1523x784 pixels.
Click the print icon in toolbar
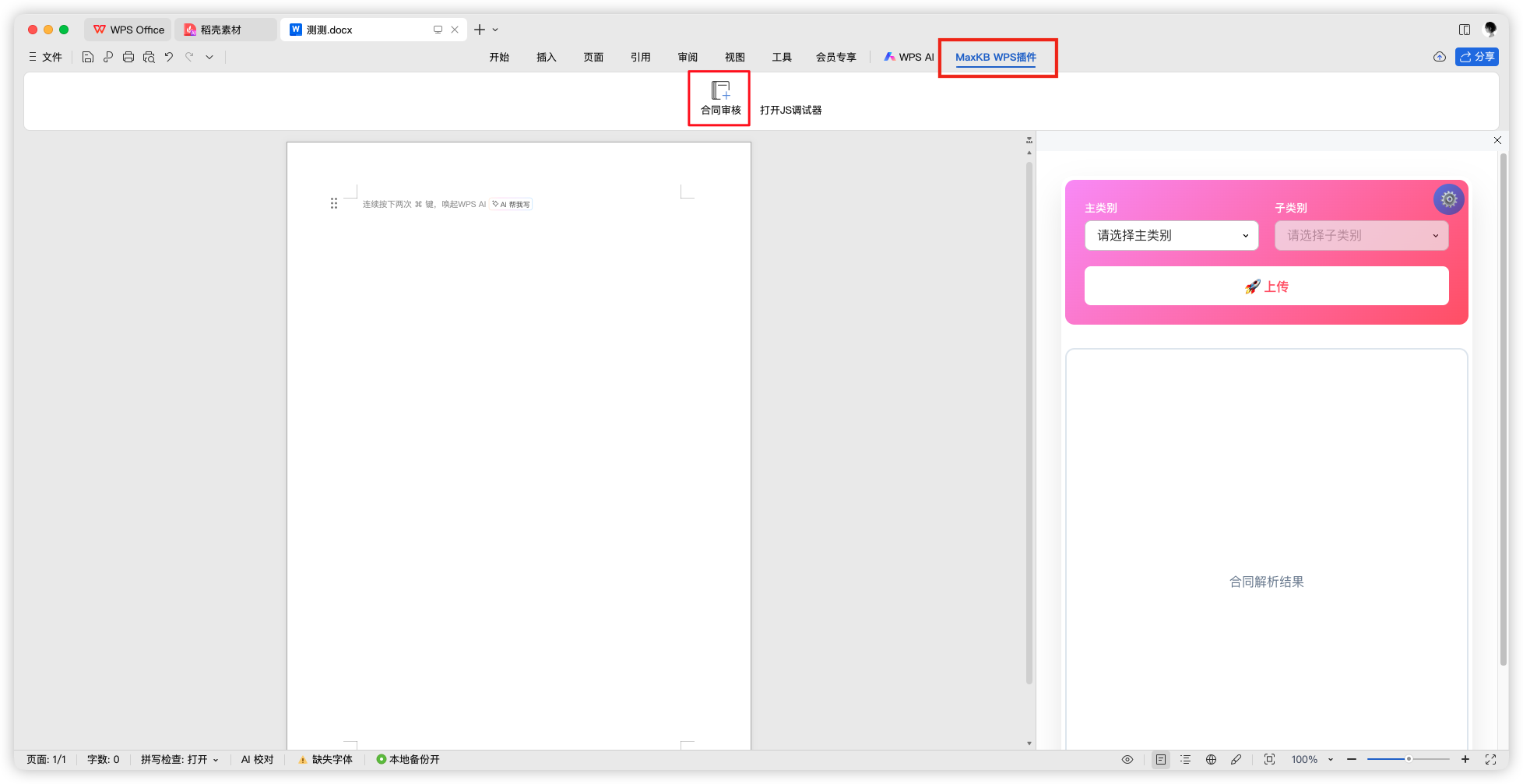coord(128,57)
